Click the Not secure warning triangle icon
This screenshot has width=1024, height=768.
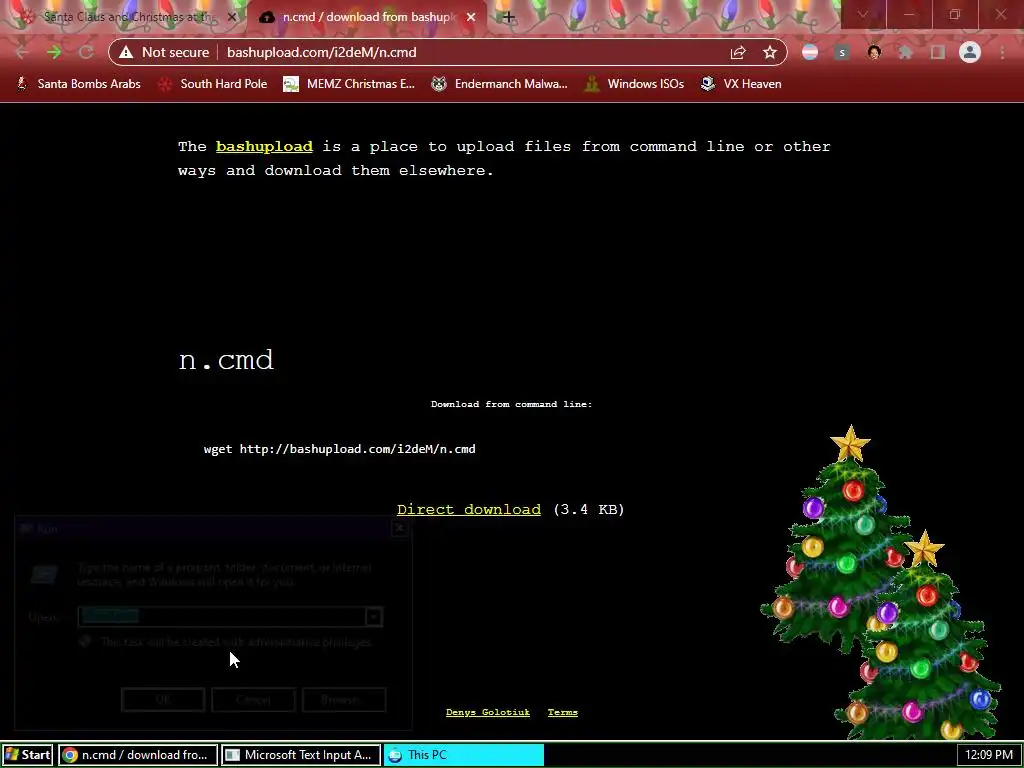click(x=126, y=52)
